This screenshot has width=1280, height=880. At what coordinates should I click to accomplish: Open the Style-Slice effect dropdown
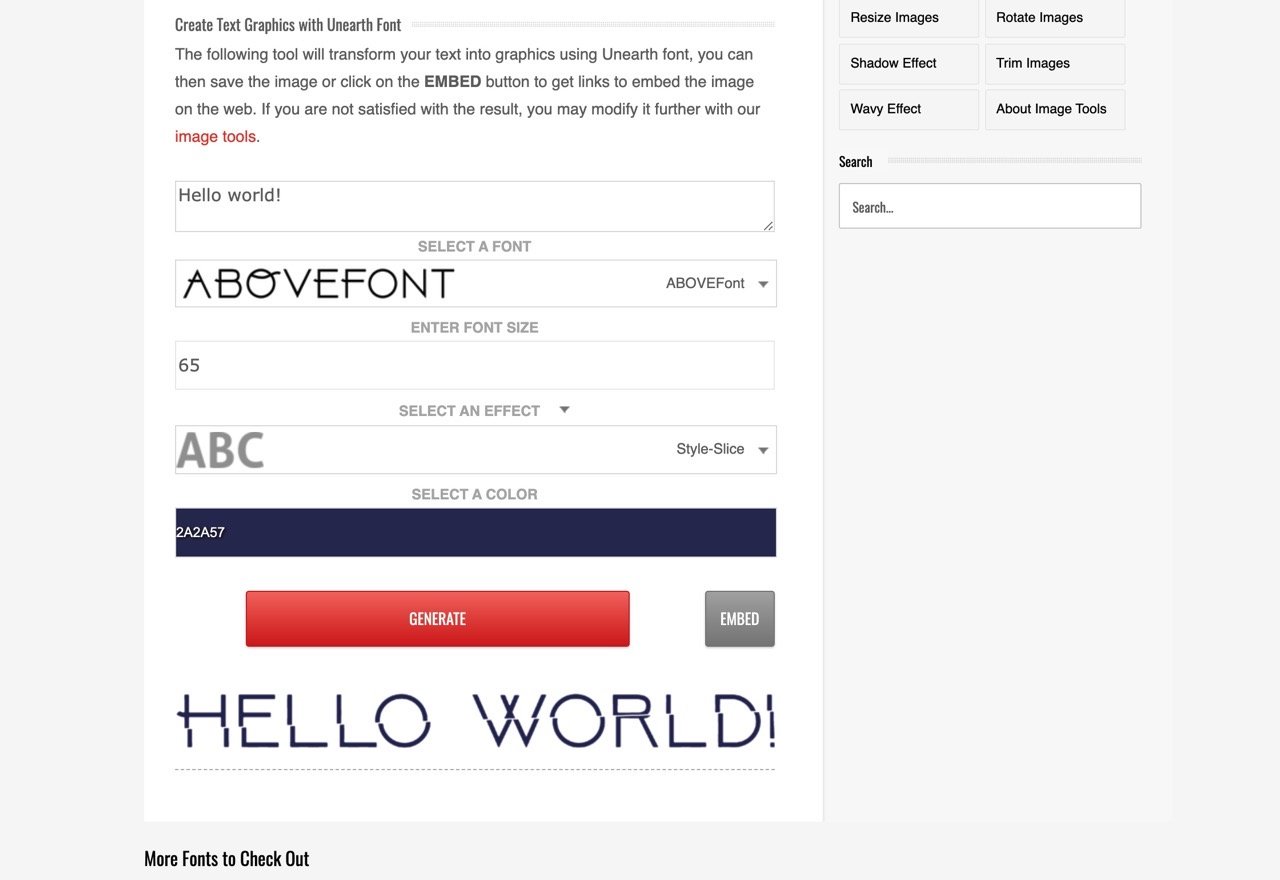475,450
